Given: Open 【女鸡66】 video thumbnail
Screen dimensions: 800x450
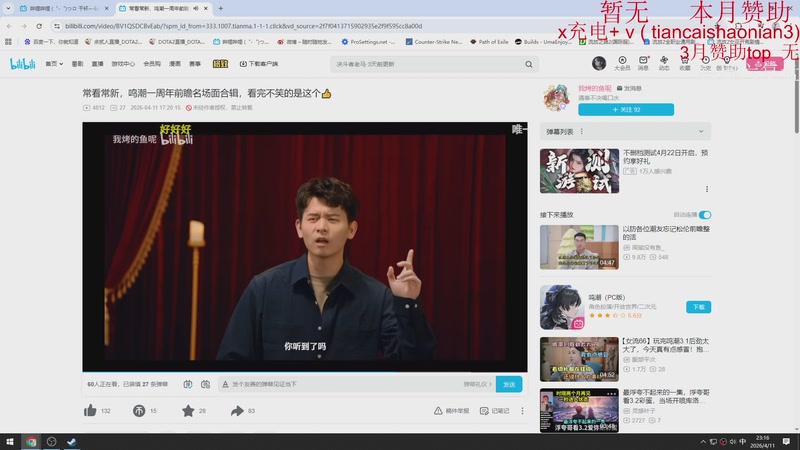Looking at the screenshot, I should coord(579,359).
